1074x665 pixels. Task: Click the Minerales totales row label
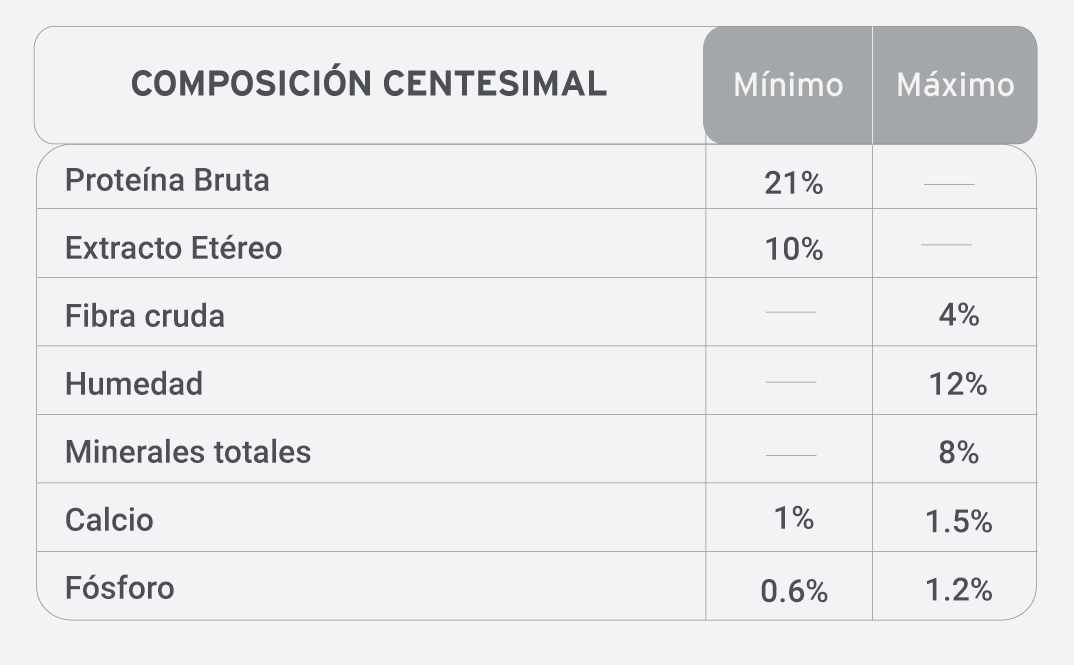point(188,452)
